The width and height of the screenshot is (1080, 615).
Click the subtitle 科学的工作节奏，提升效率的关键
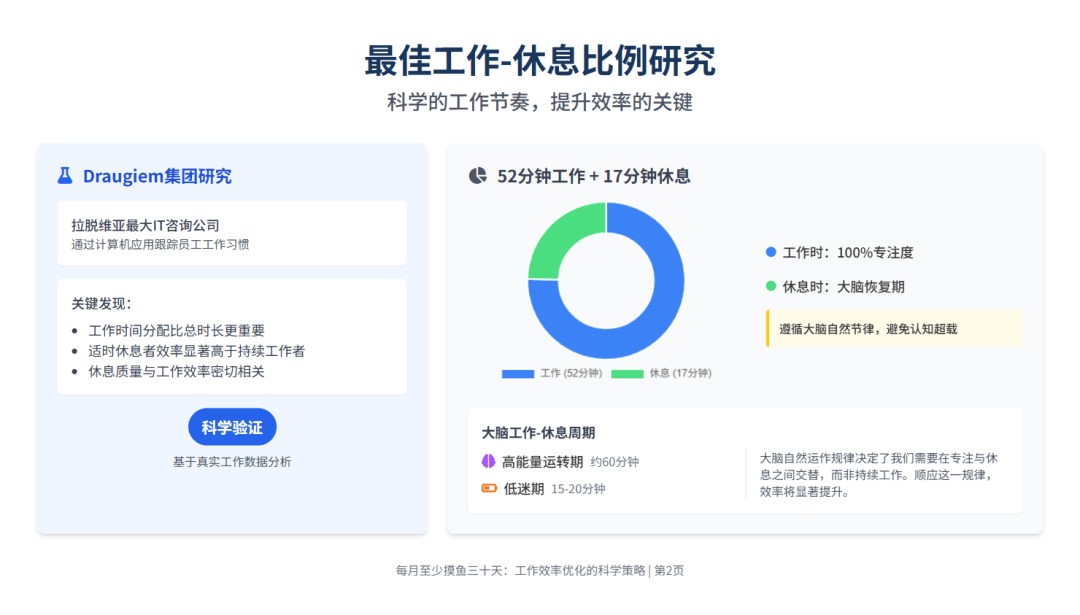pyautogui.click(x=540, y=102)
